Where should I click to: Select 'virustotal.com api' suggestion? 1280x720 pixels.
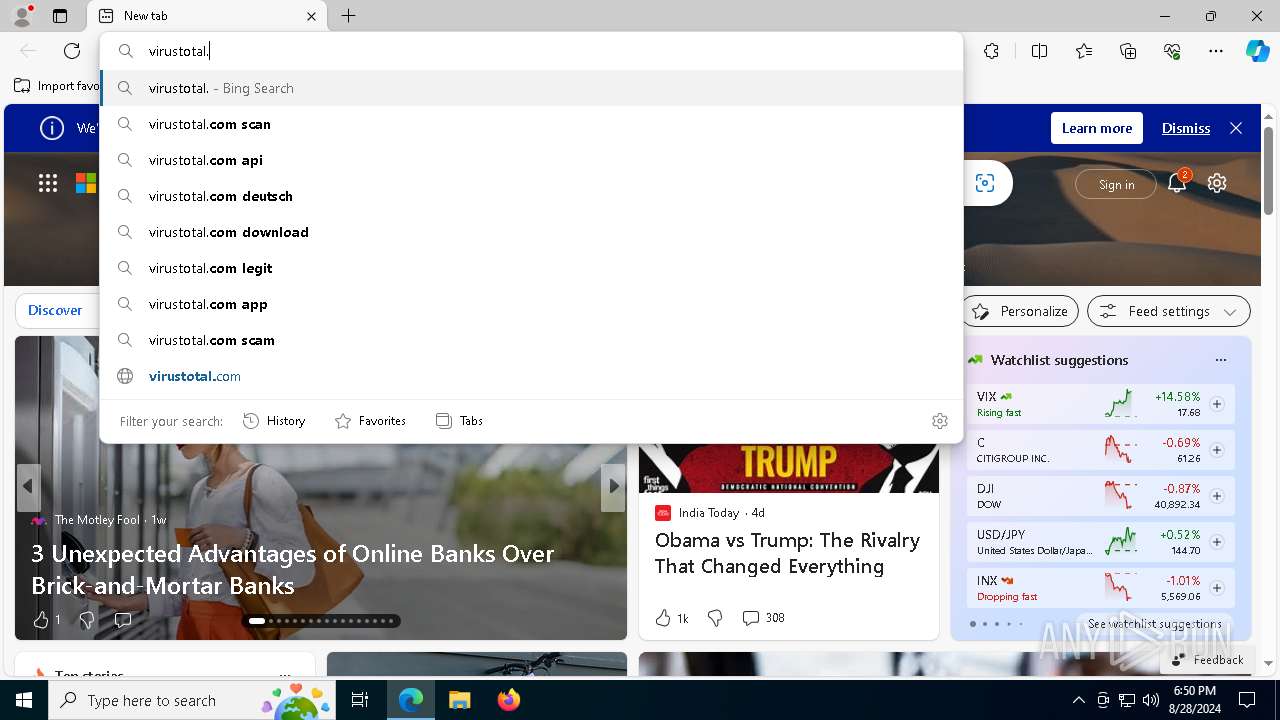coord(532,160)
